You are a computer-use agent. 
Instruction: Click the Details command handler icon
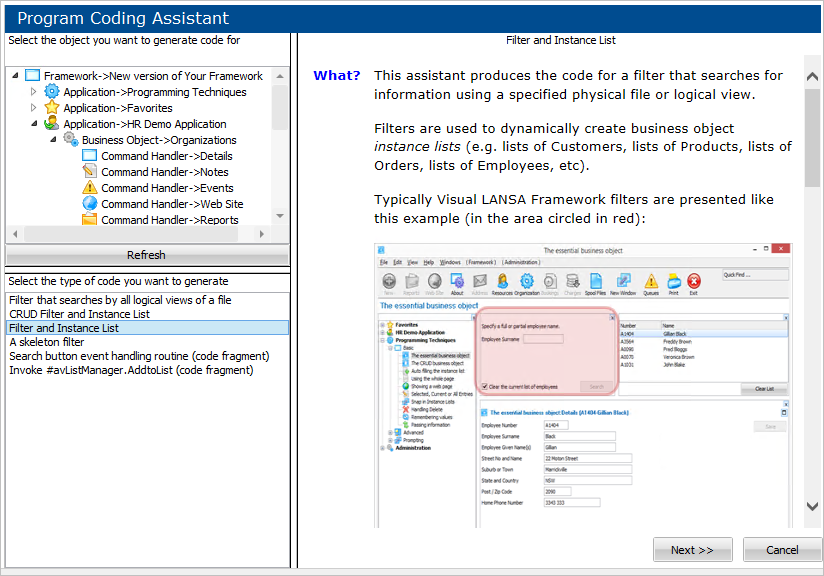(90, 156)
